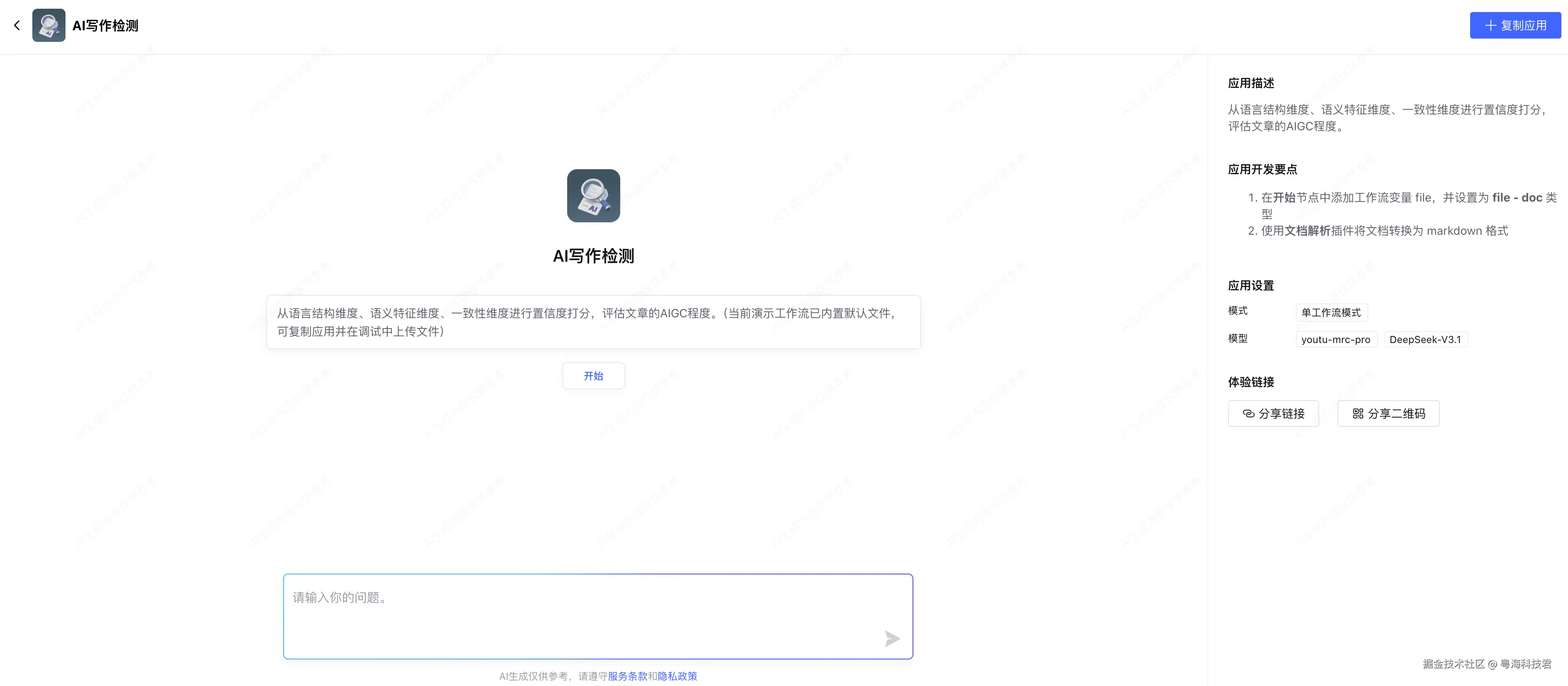Click the description box under the title
Viewport: 1568px width, 686px height.
point(593,323)
